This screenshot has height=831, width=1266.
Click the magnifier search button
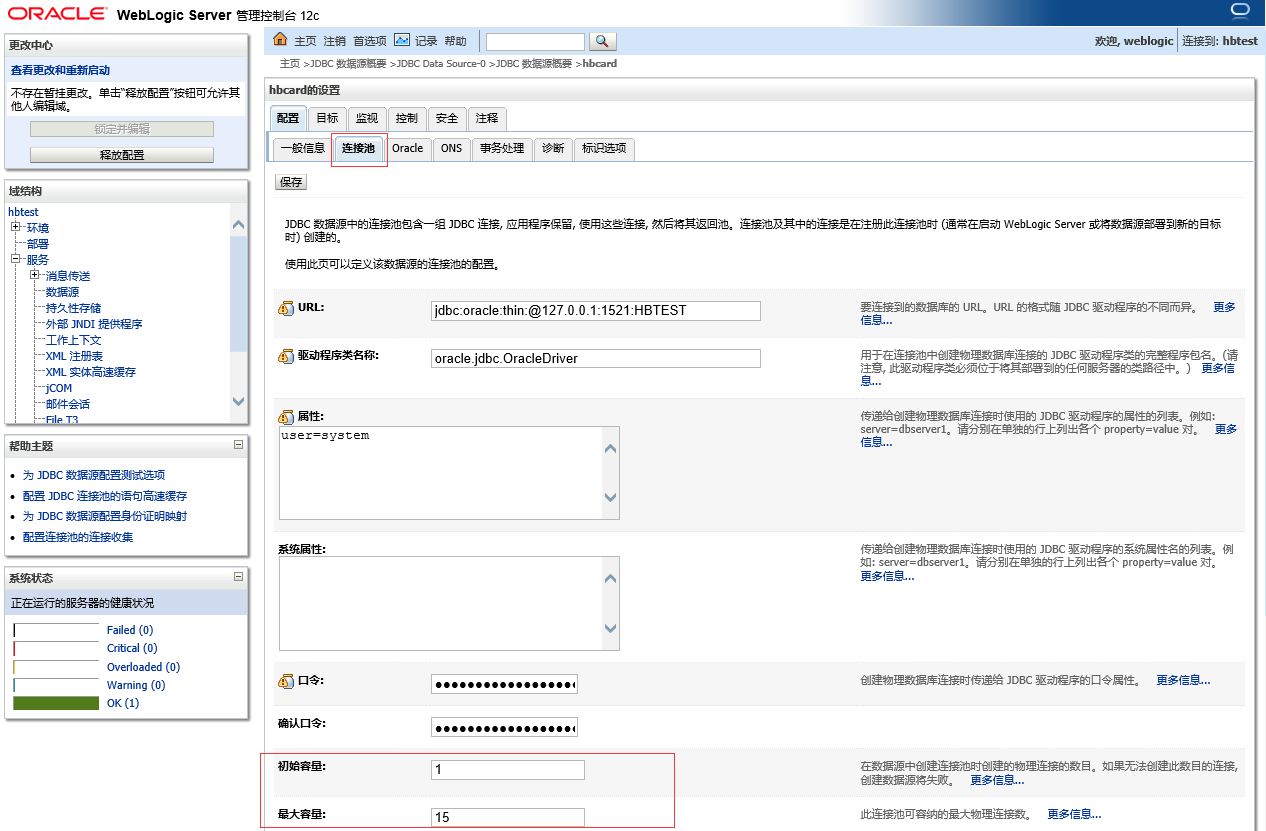point(603,41)
